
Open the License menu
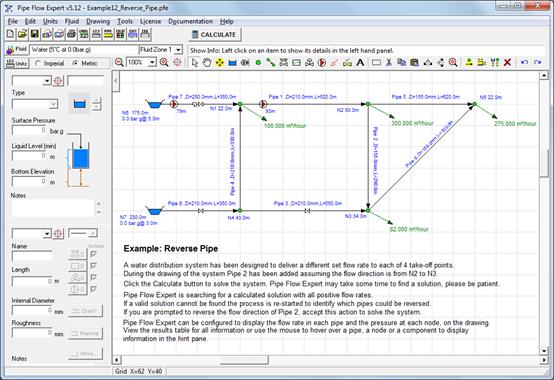[x=150, y=21]
